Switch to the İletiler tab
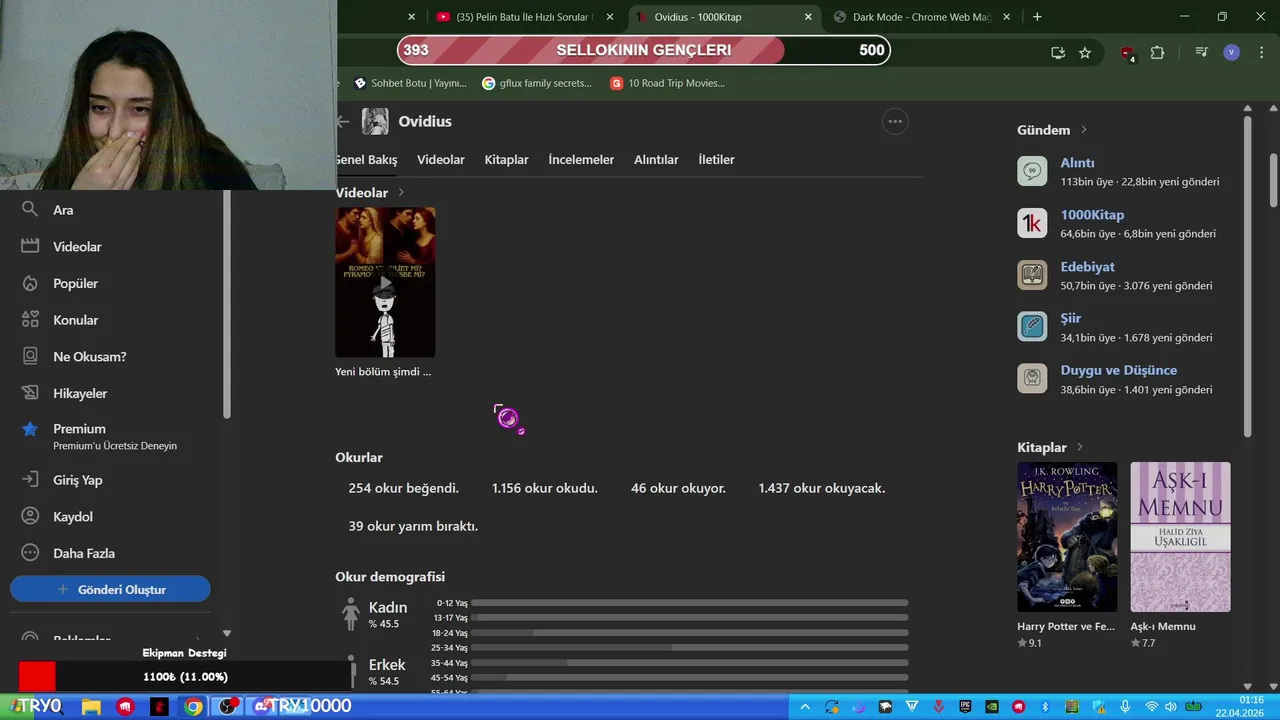Image resolution: width=1280 pixels, height=720 pixels. pos(716,160)
